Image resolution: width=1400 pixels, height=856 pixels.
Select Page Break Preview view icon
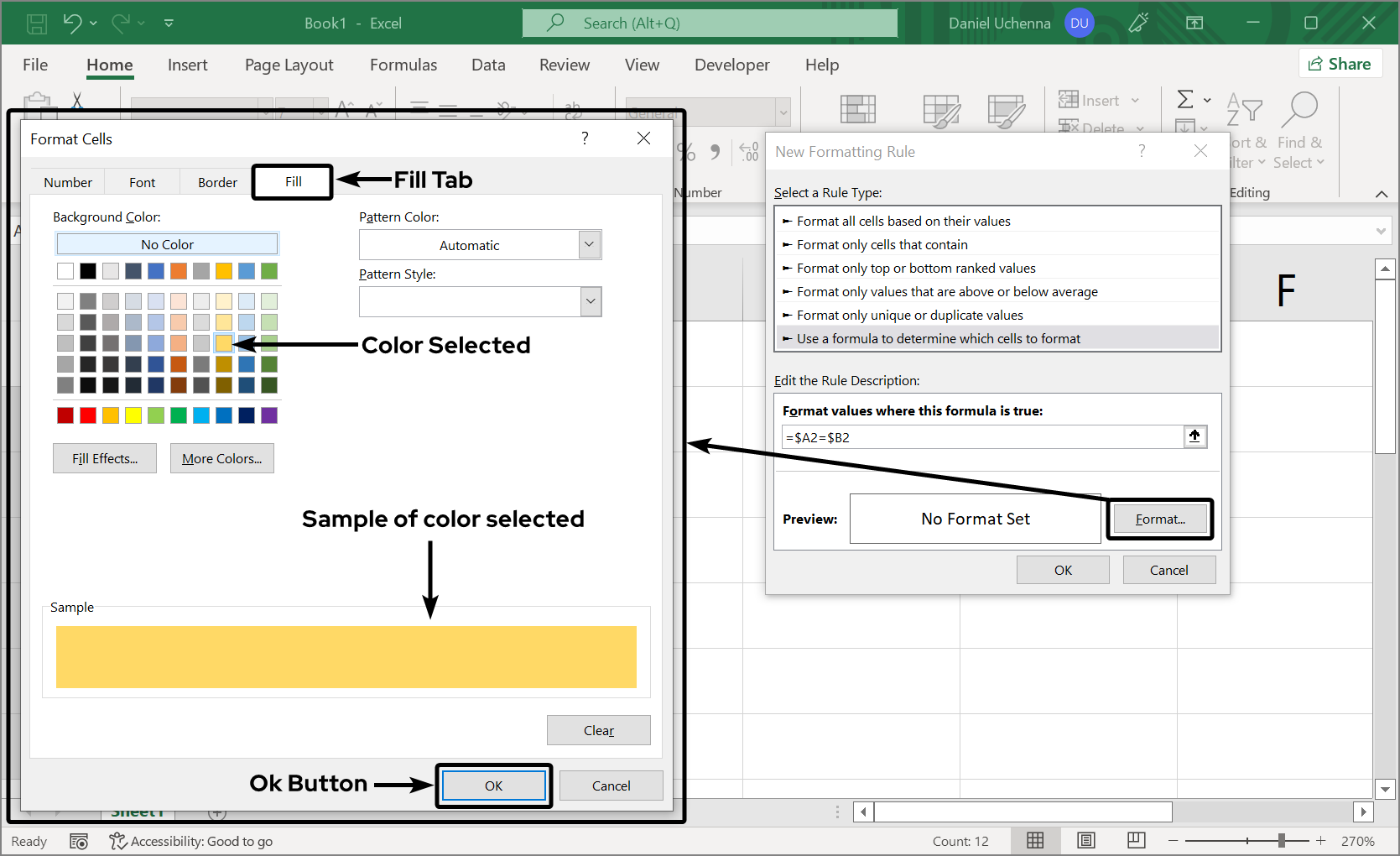click(x=1137, y=841)
